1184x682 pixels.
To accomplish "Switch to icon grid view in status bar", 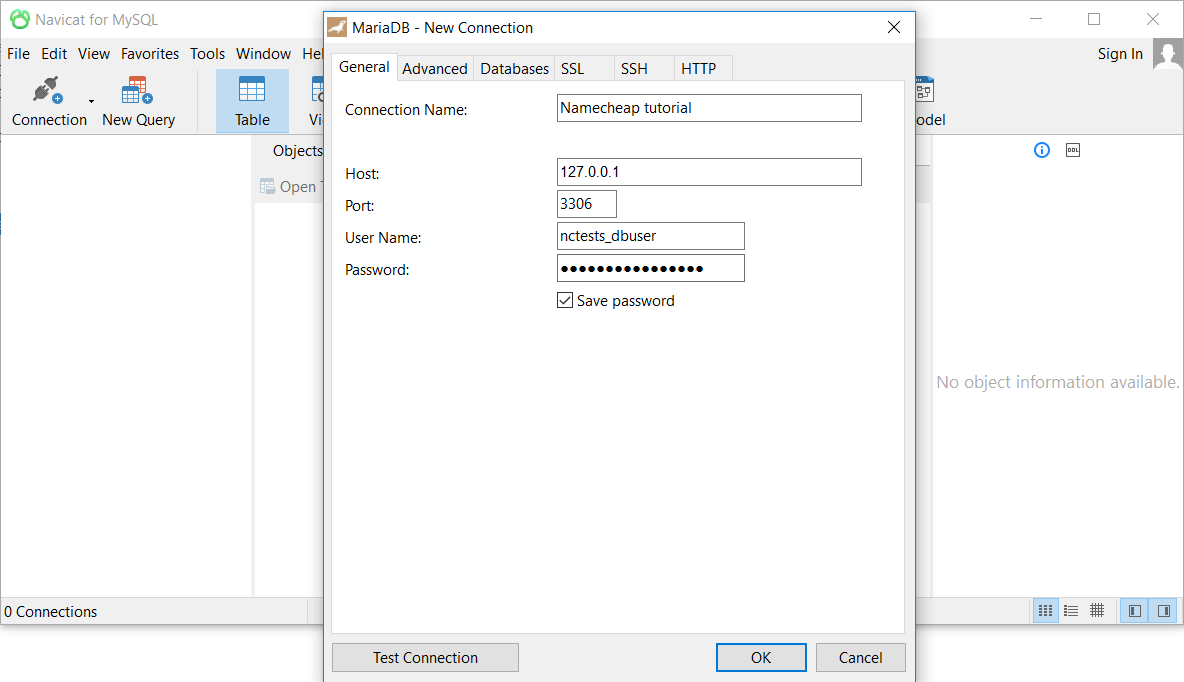I will pyautogui.click(x=1045, y=611).
